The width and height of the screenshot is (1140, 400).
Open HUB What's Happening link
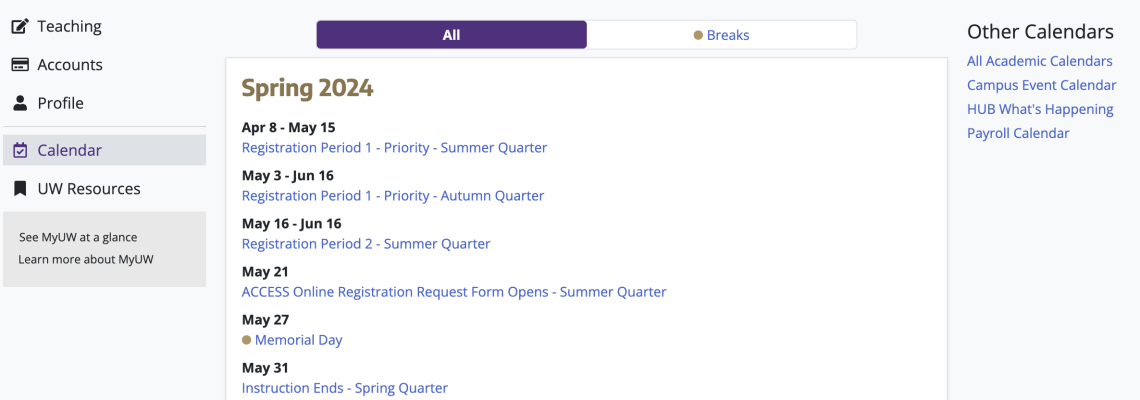pyautogui.click(x=1040, y=109)
